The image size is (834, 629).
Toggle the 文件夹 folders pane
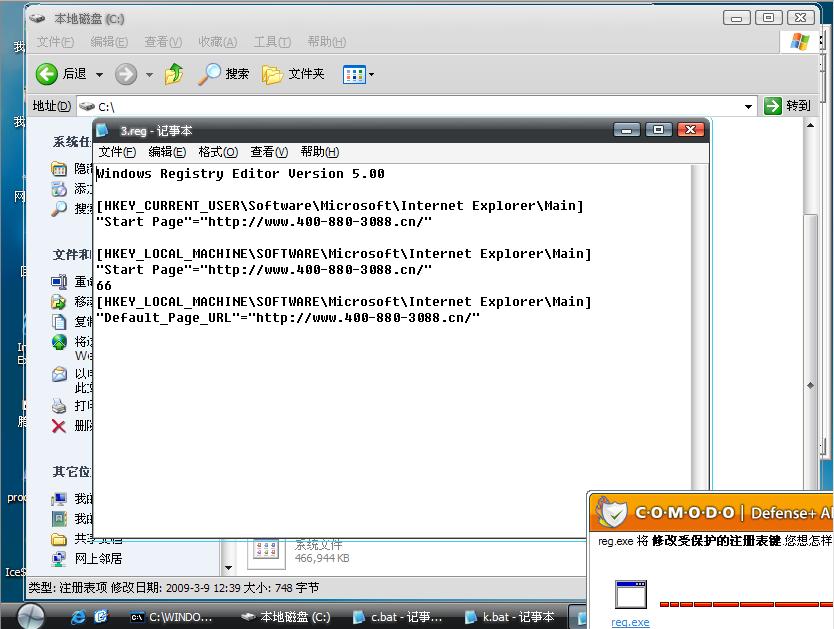[x=293, y=74]
